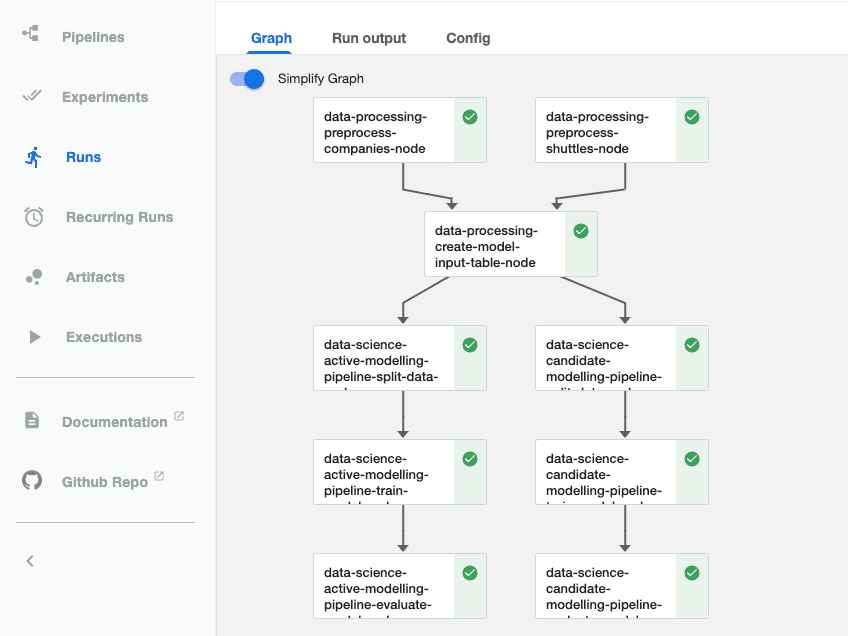Viewport: 848px width, 636px height.
Task: Open the Executions page
Action: [x=104, y=337]
